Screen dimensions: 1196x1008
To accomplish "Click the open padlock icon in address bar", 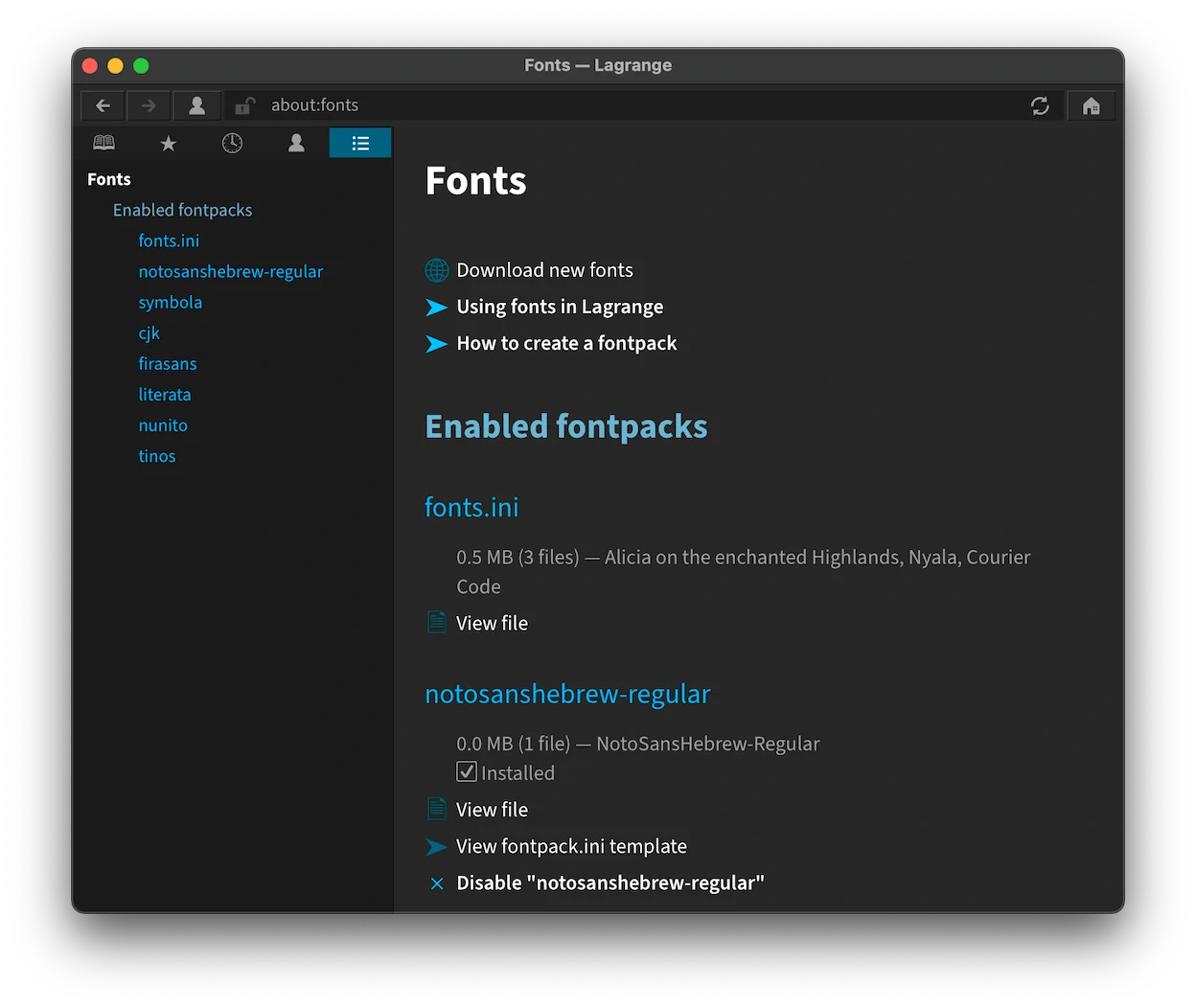I will click(245, 105).
